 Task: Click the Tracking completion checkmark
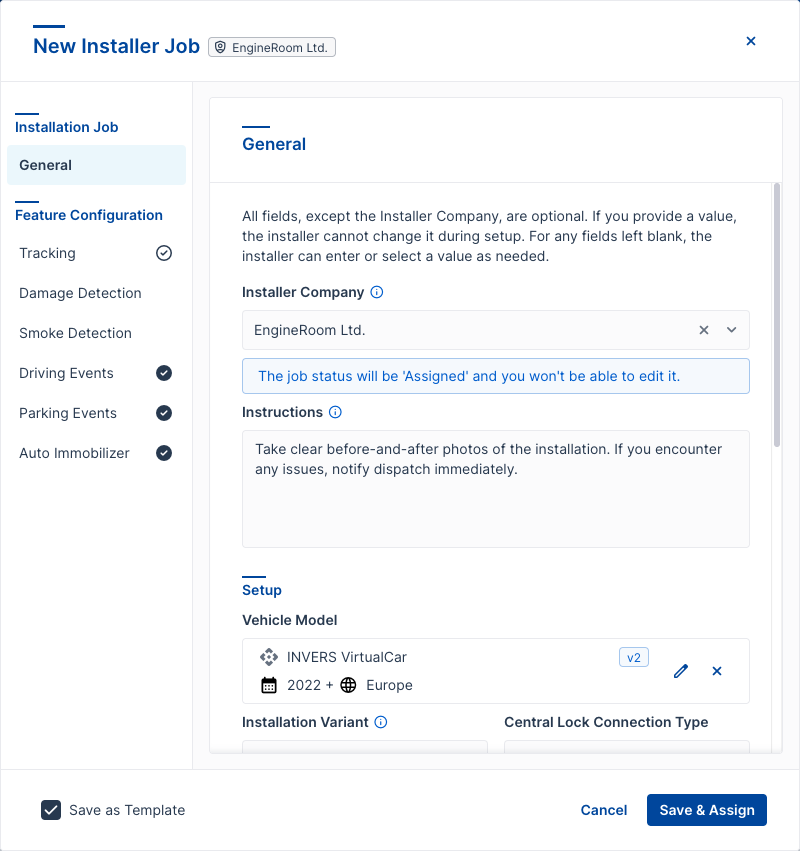pyautogui.click(x=164, y=253)
